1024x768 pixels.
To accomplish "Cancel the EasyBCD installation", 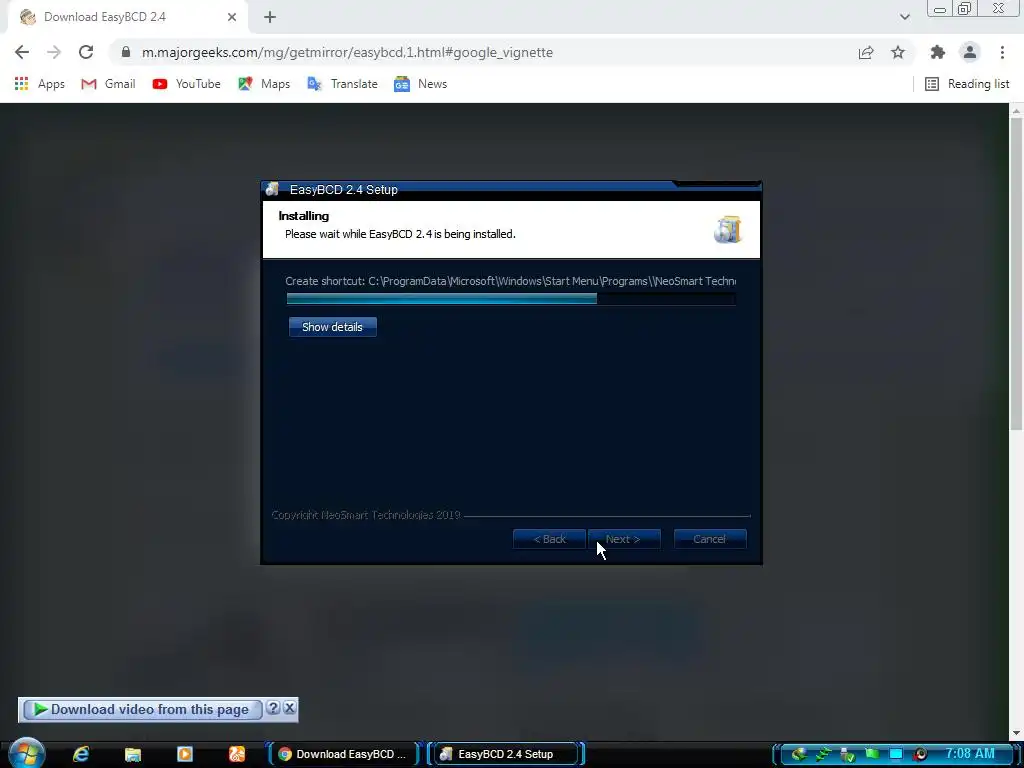I will pos(710,539).
